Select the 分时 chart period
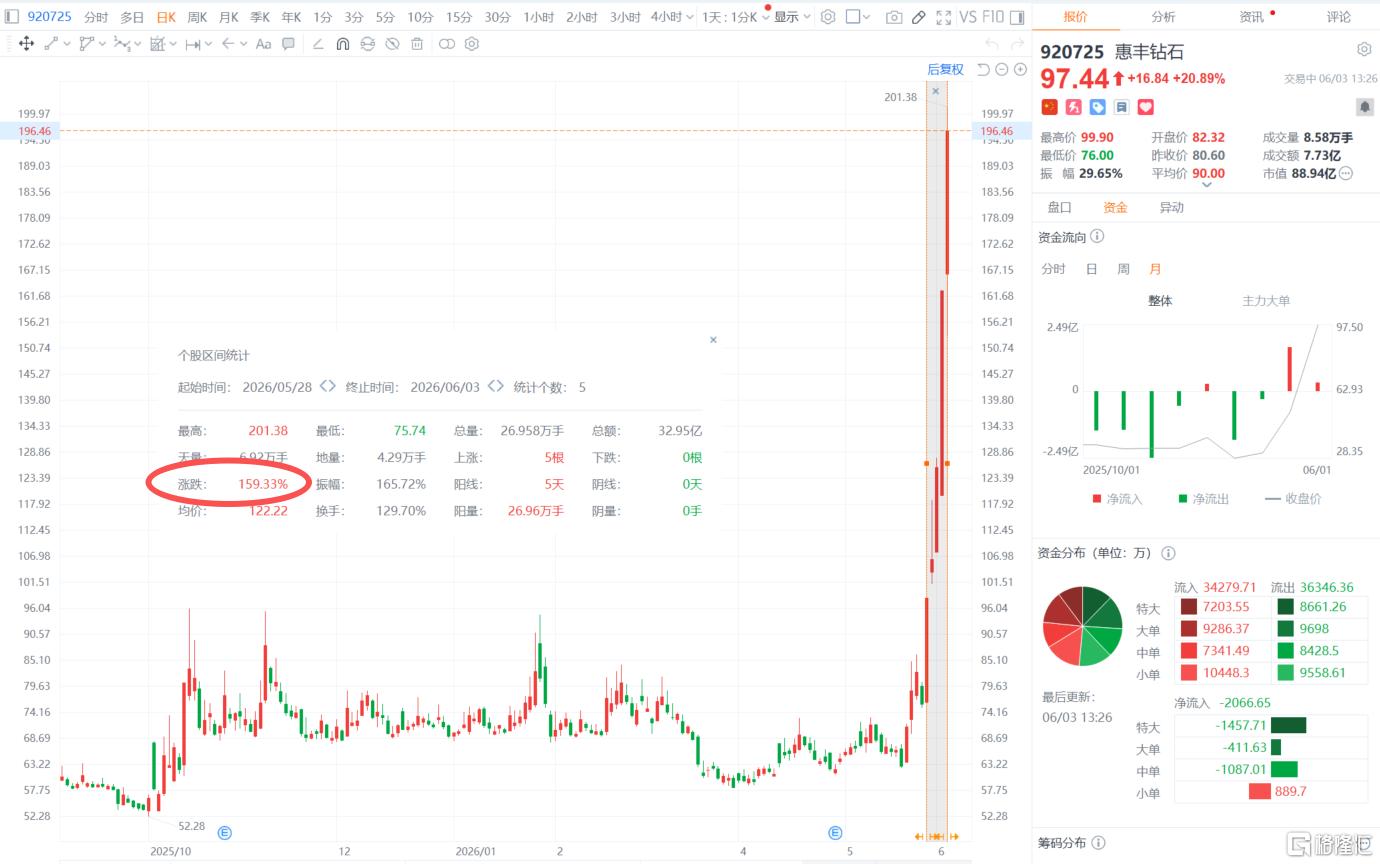1380x864 pixels. [x=96, y=17]
